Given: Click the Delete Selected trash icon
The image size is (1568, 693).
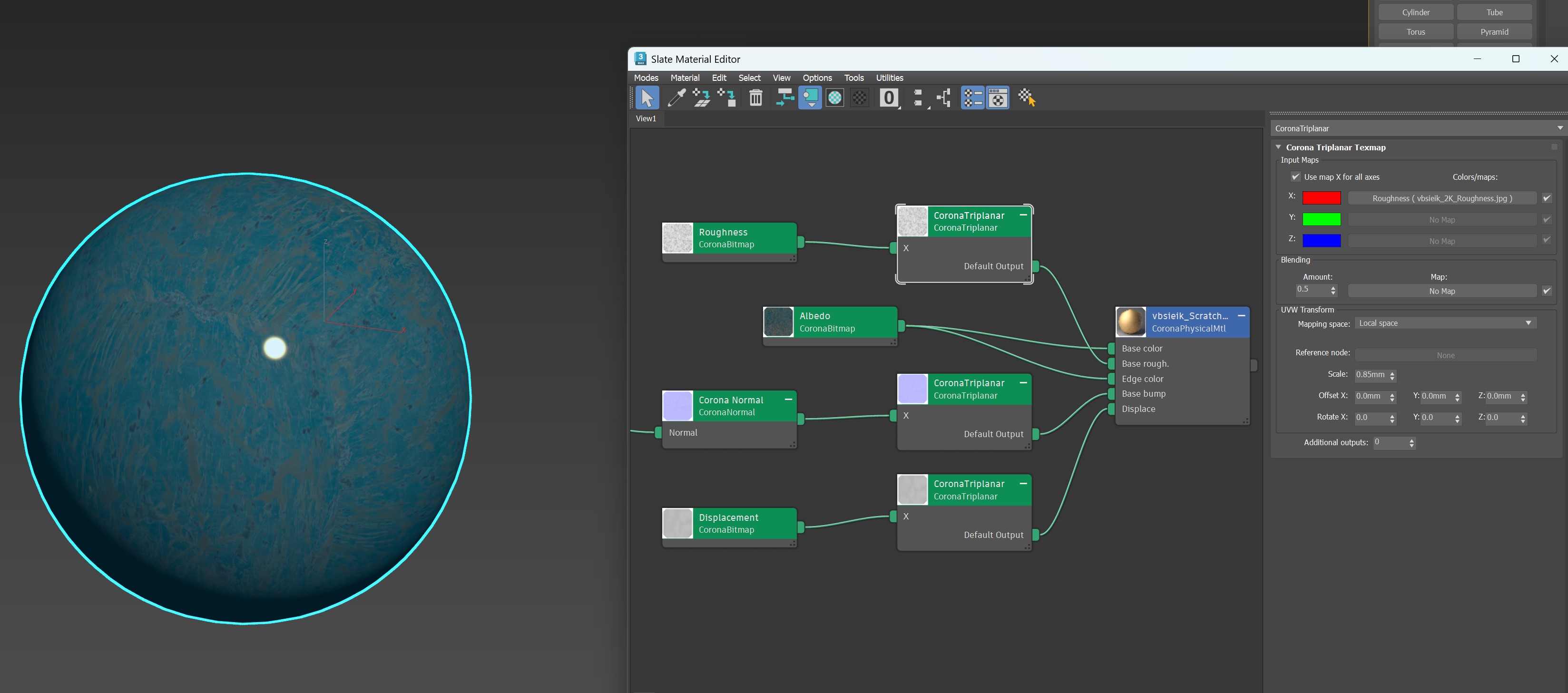Looking at the screenshot, I should click(755, 98).
